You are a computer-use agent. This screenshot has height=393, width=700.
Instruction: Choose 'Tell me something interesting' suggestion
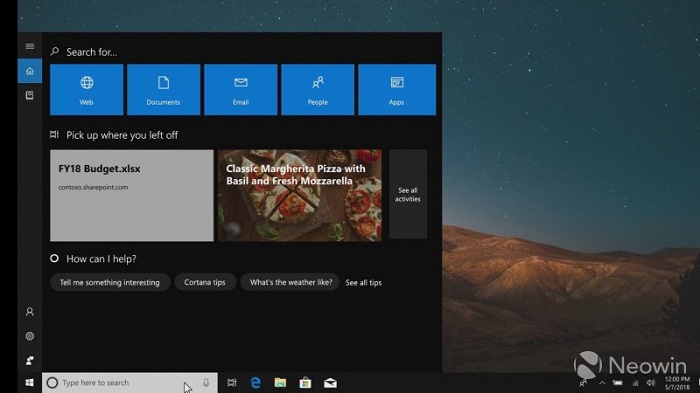110,282
